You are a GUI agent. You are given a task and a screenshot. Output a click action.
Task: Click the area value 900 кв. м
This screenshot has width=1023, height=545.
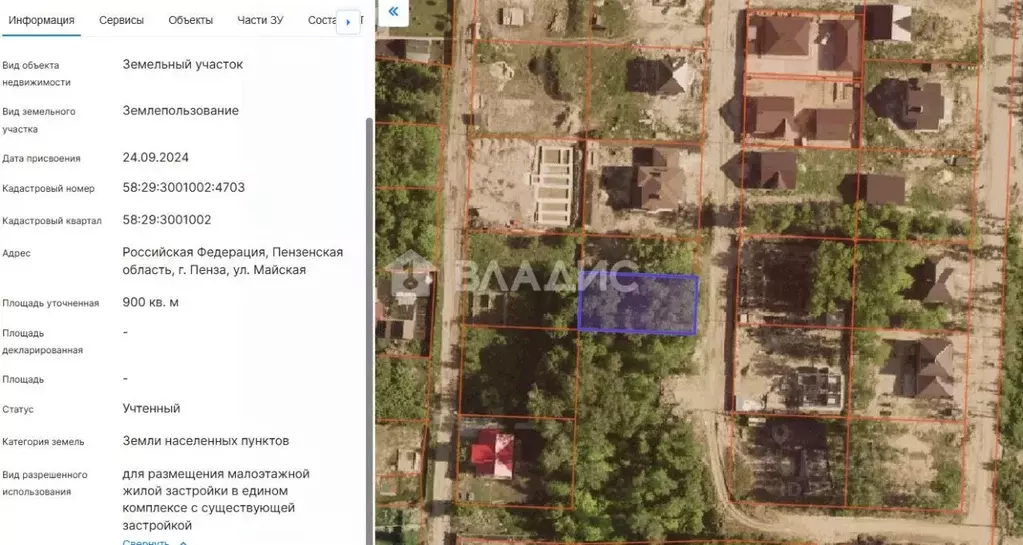[x=150, y=302]
